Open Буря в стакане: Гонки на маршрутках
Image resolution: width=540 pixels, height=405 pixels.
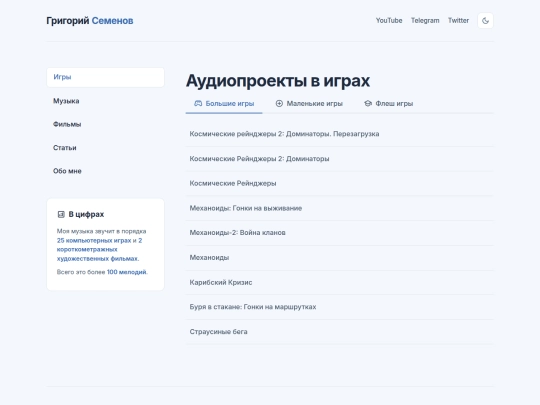click(340, 307)
